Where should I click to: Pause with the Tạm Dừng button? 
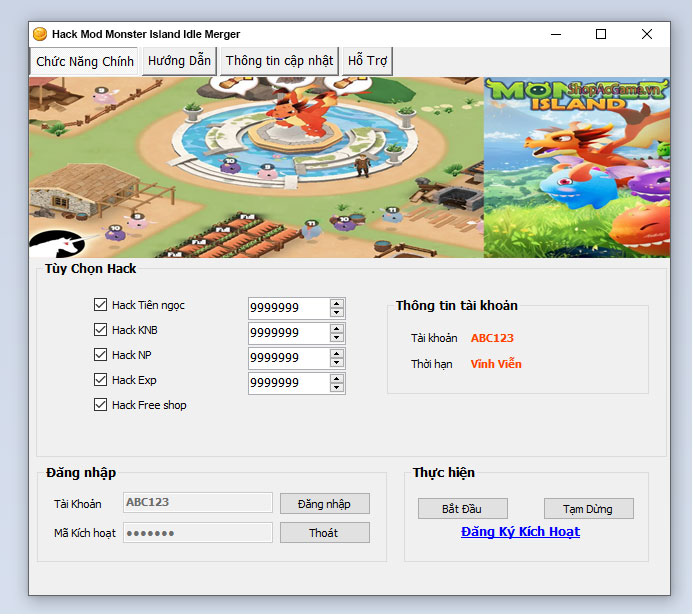click(589, 509)
